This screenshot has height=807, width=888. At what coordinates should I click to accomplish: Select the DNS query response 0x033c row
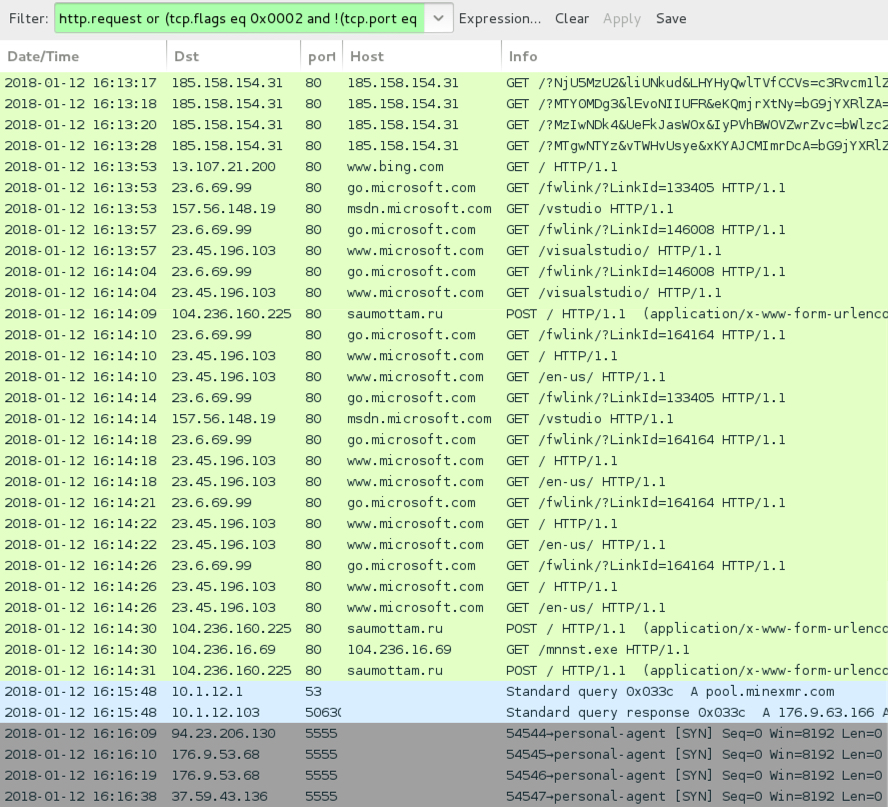coord(444,712)
